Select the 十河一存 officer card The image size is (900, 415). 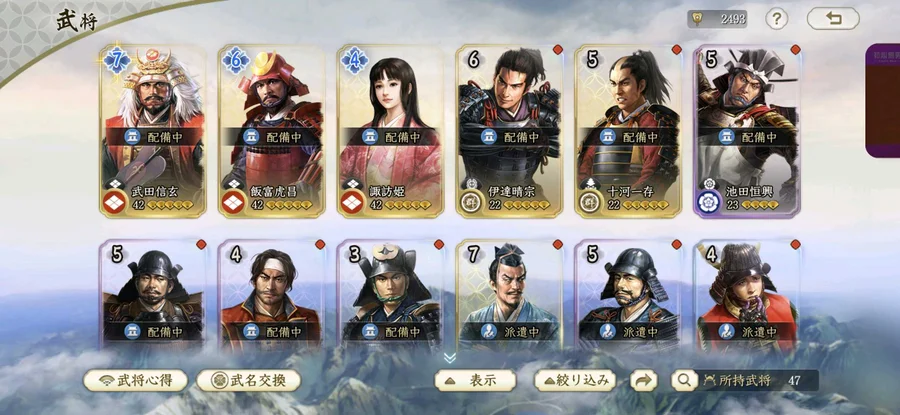pyautogui.click(x=628, y=131)
